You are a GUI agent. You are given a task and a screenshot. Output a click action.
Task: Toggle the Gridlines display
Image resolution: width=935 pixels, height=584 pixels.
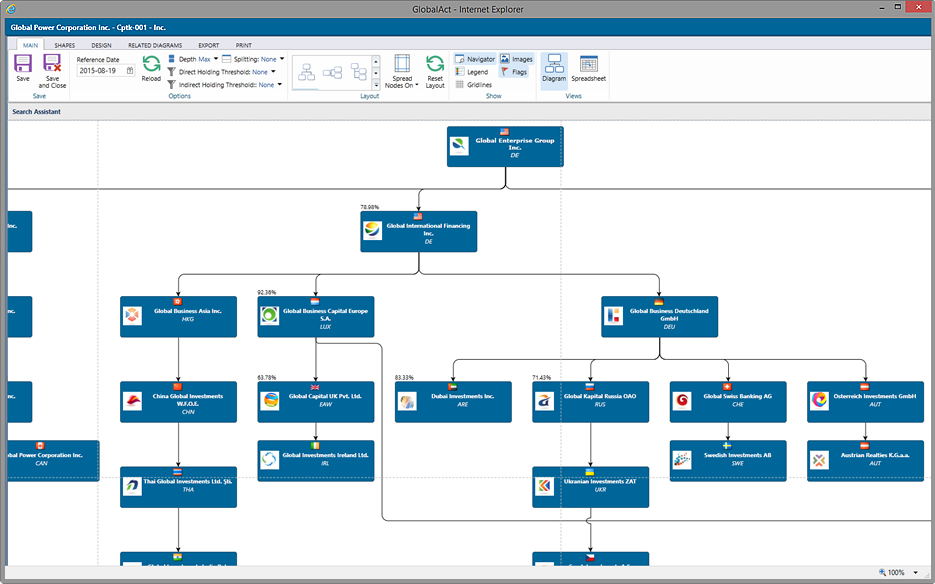coord(473,85)
